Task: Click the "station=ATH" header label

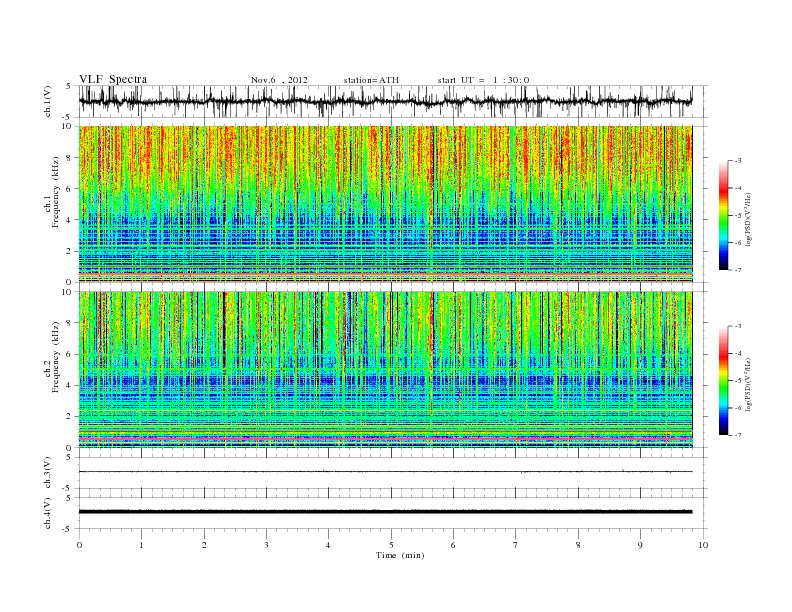Action: (x=371, y=80)
